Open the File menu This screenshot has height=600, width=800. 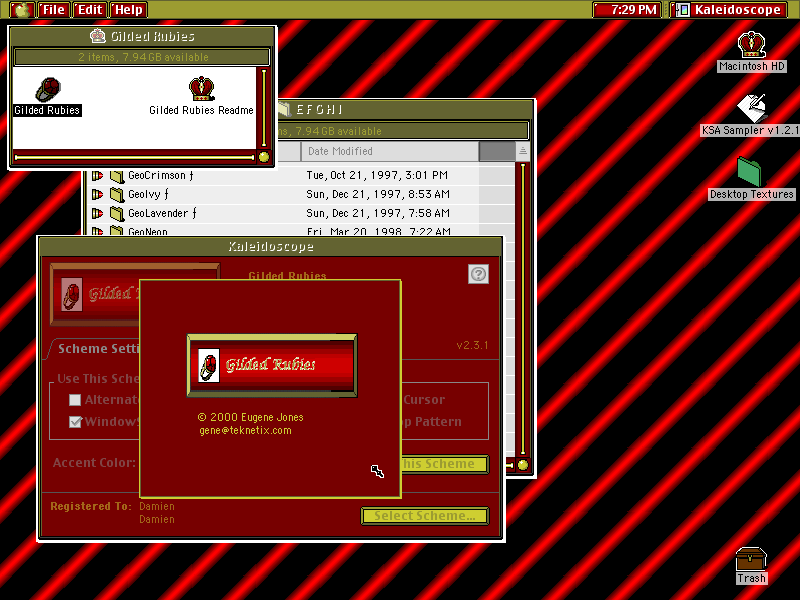pos(53,10)
